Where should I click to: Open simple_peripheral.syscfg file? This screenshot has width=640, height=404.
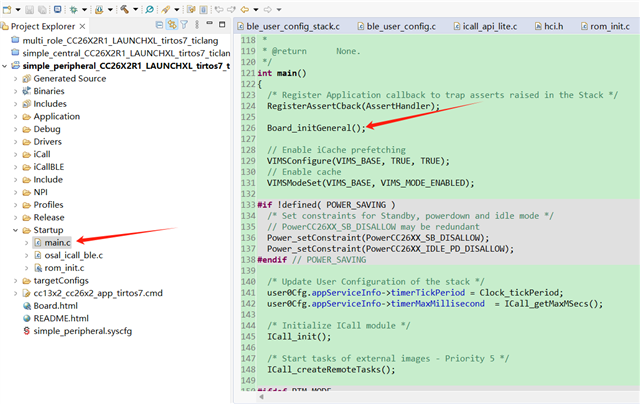[x=82, y=331]
